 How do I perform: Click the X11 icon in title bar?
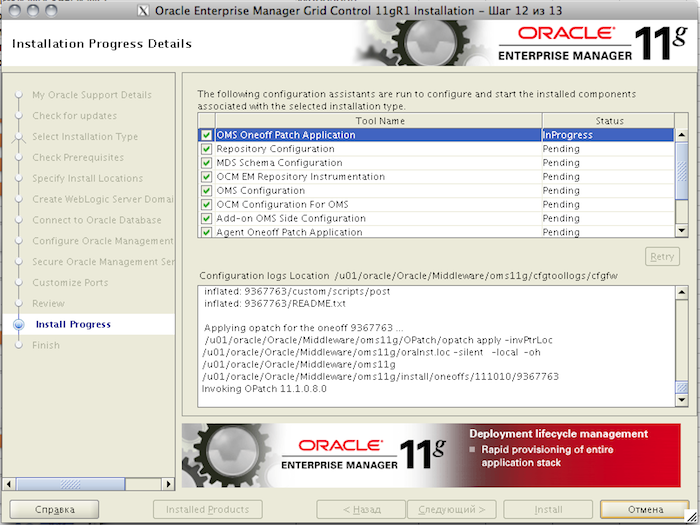coord(143,11)
